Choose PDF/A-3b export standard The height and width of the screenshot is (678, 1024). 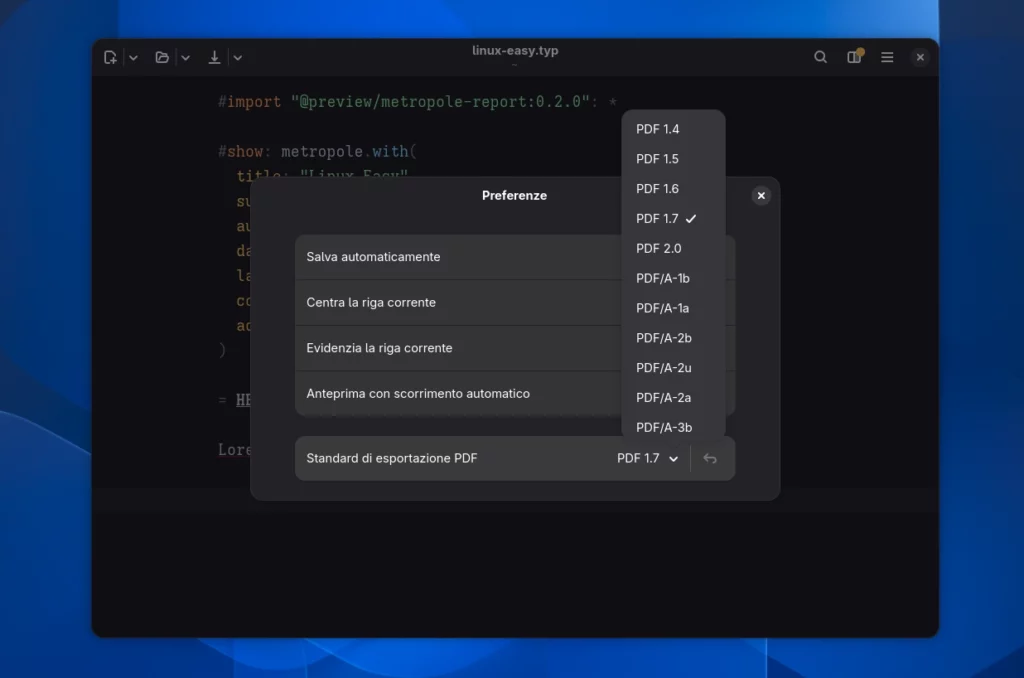pos(673,427)
